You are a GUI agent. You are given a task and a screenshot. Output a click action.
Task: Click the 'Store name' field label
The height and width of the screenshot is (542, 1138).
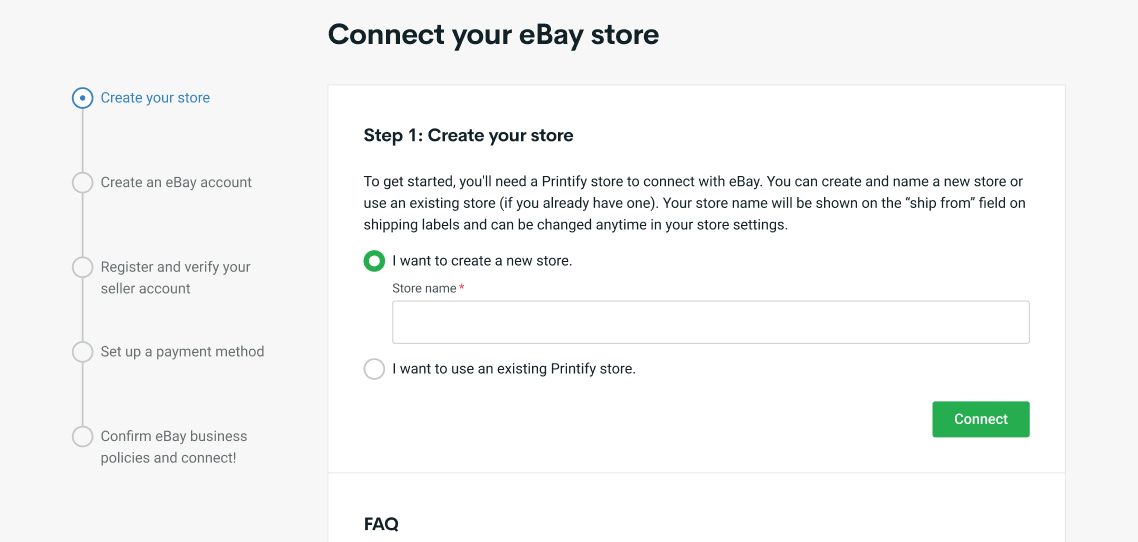click(x=425, y=289)
